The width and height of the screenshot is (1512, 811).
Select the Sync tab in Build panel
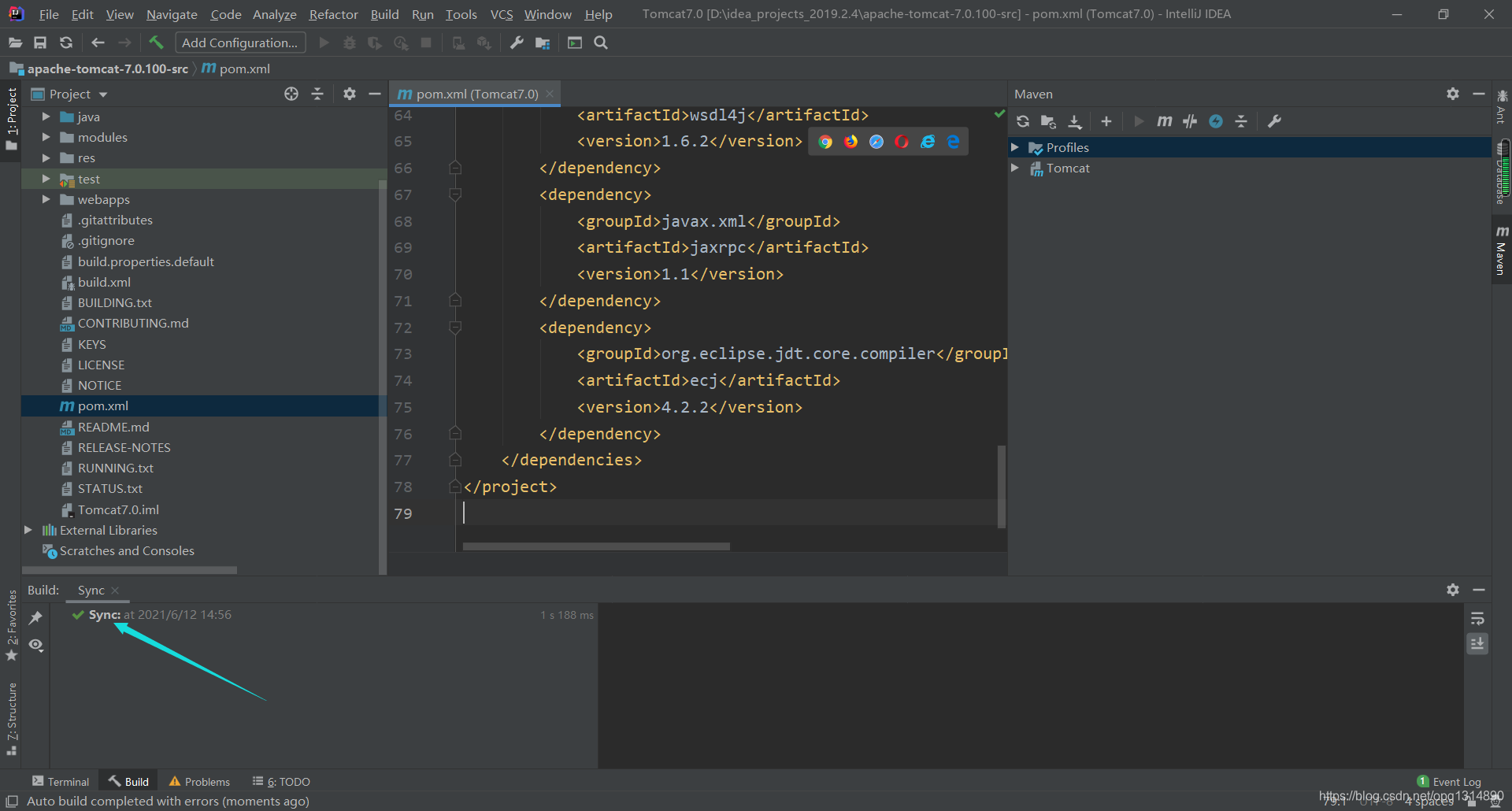(91, 590)
